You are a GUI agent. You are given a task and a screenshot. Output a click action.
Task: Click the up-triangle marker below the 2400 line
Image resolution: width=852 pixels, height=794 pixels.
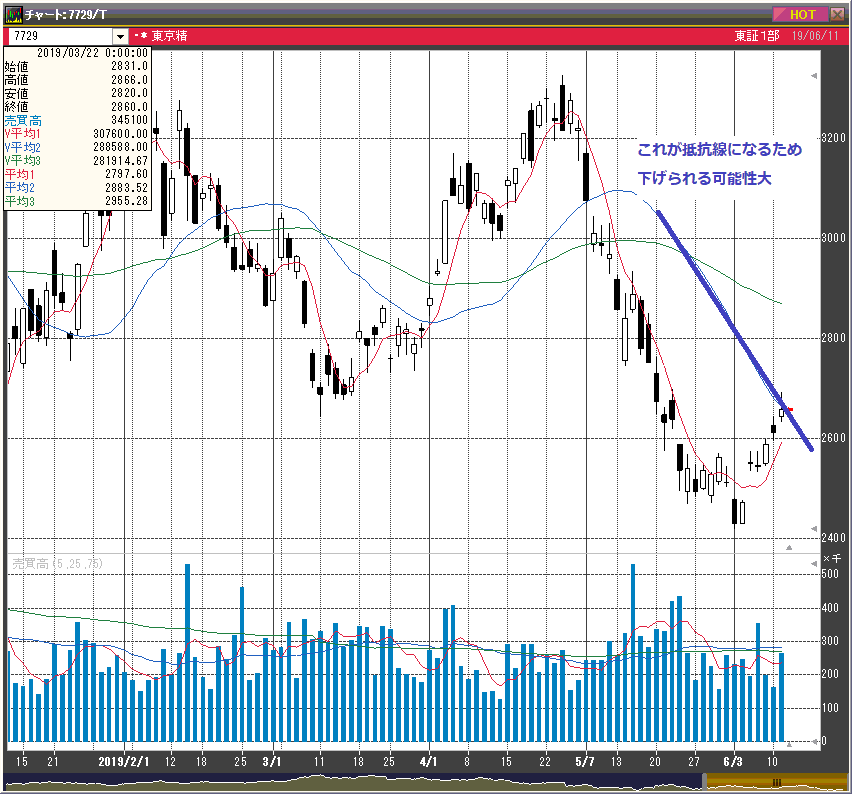point(789,547)
